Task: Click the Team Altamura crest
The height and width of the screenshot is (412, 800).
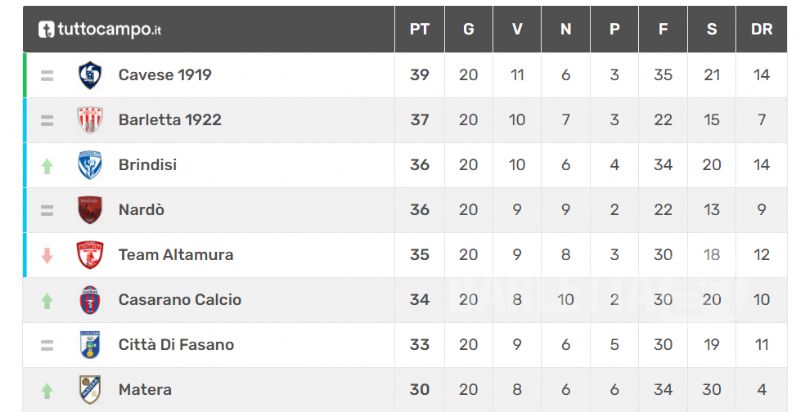Action: point(90,254)
